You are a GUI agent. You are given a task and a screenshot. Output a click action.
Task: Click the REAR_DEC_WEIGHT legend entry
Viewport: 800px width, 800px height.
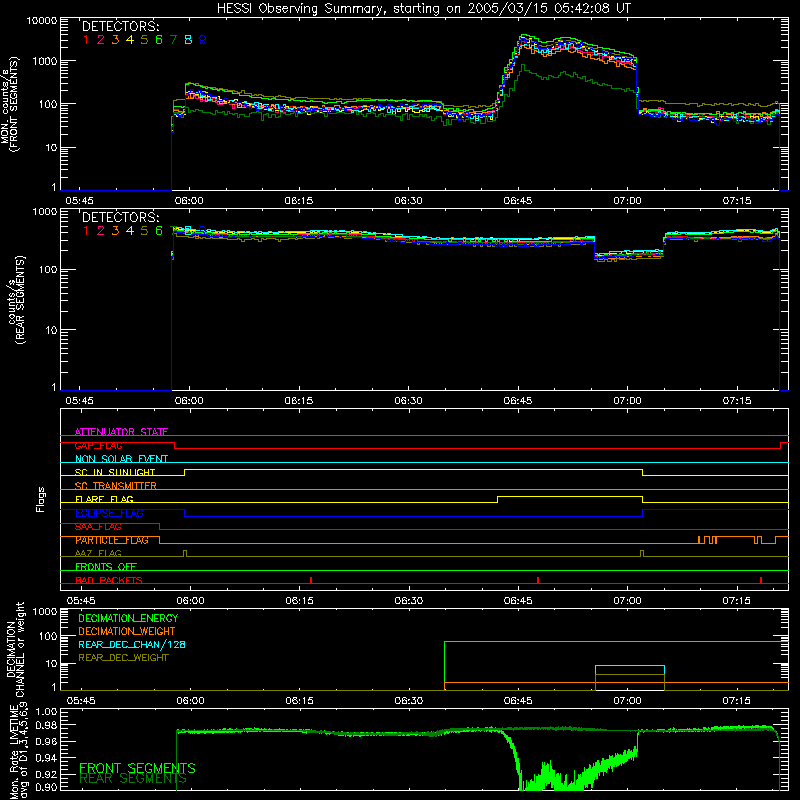(x=123, y=658)
